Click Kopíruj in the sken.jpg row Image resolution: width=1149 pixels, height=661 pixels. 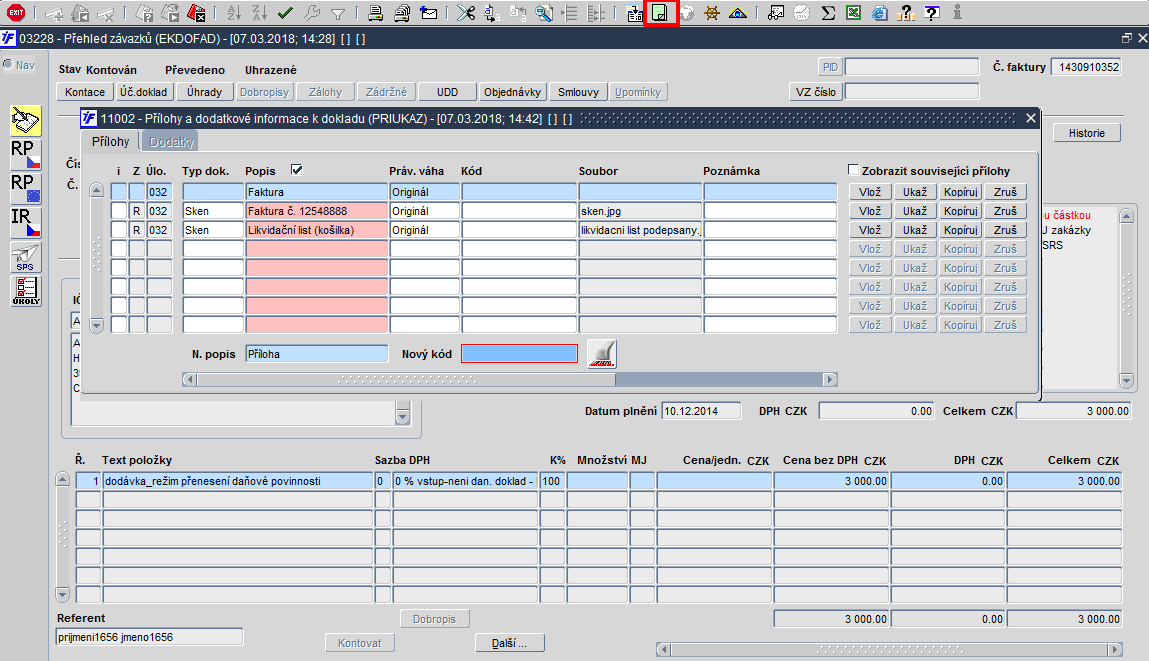point(961,211)
